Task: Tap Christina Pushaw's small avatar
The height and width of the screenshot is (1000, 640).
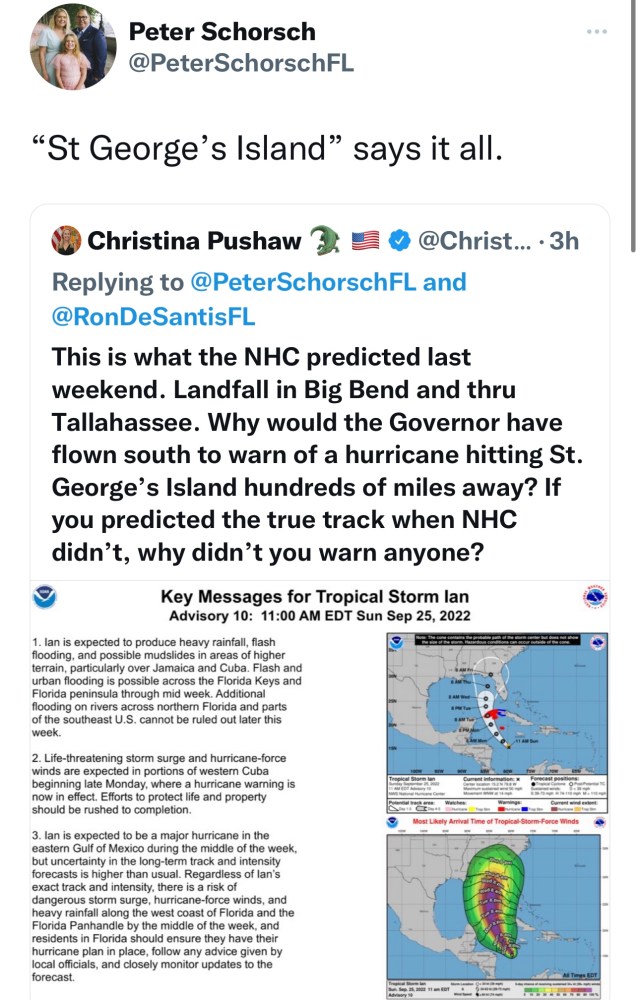Action: (x=67, y=241)
